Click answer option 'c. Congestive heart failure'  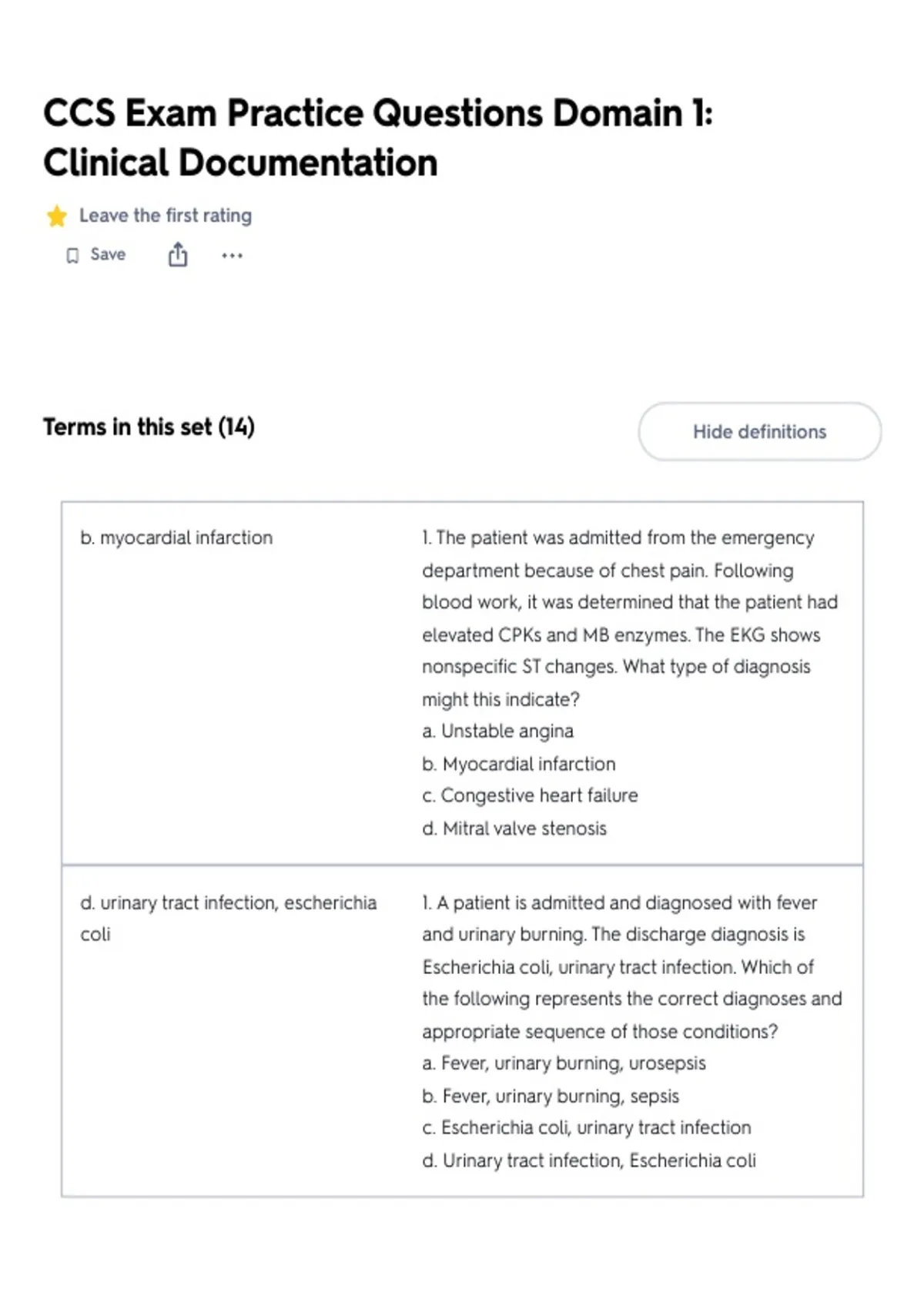click(x=530, y=795)
